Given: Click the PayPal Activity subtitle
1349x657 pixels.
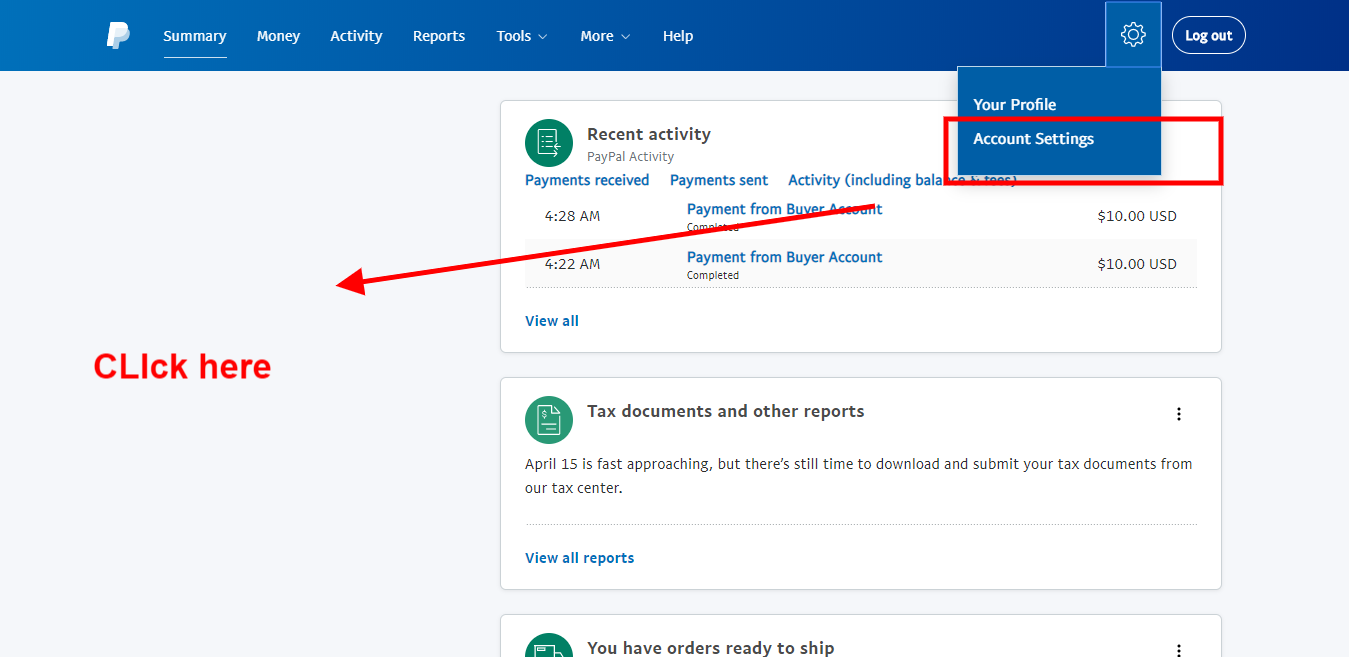Looking at the screenshot, I should (630, 157).
